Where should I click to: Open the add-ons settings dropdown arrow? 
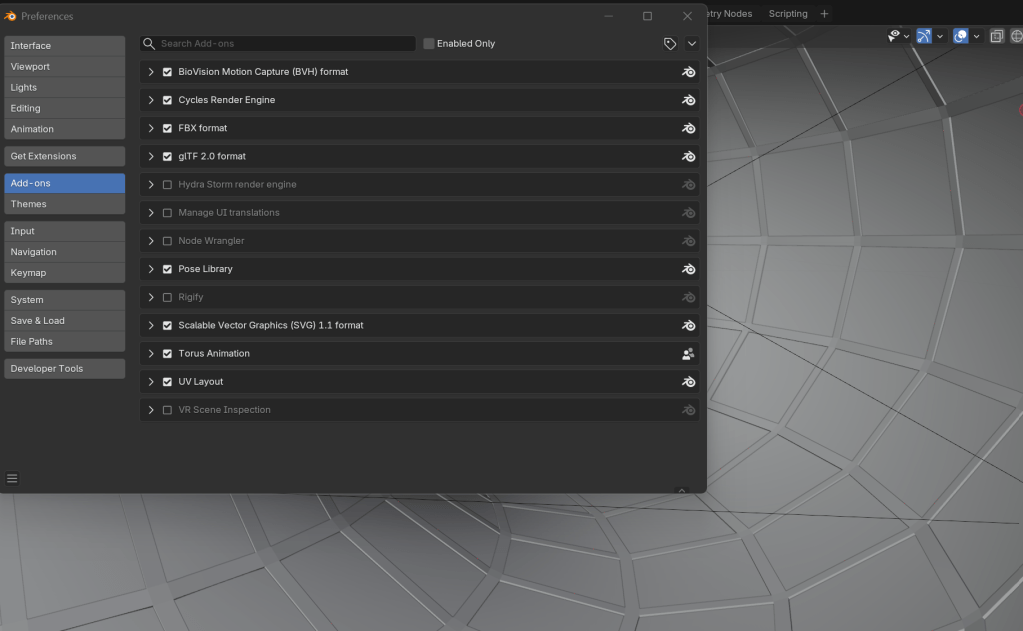pos(691,44)
